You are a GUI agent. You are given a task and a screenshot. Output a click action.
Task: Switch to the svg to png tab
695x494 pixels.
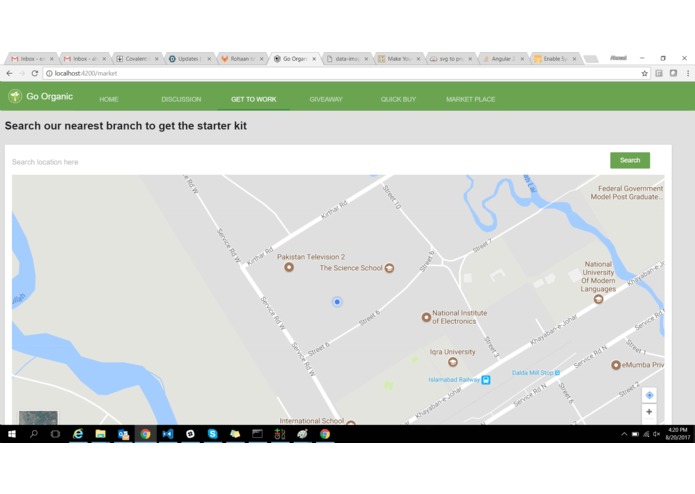[x=450, y=58]
